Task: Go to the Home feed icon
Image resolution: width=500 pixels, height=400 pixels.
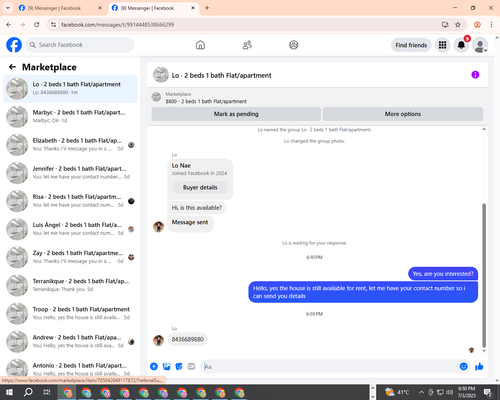Action: (x=200, y=45)
